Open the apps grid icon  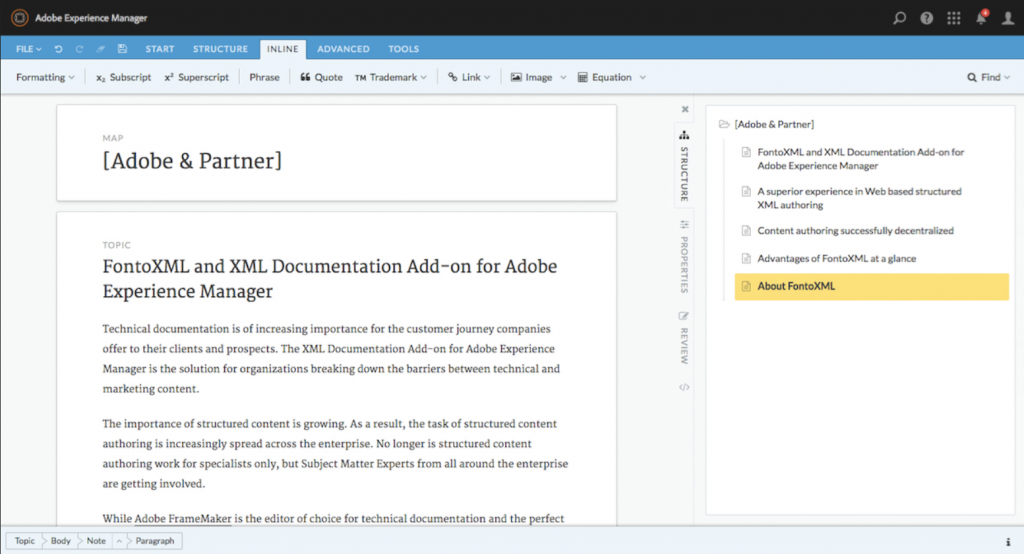pos(954,18)
